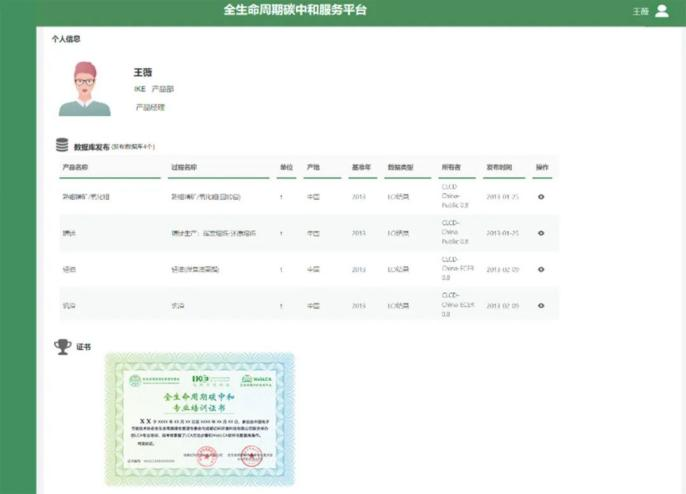Open the user account icon at top right

(662, 11)
